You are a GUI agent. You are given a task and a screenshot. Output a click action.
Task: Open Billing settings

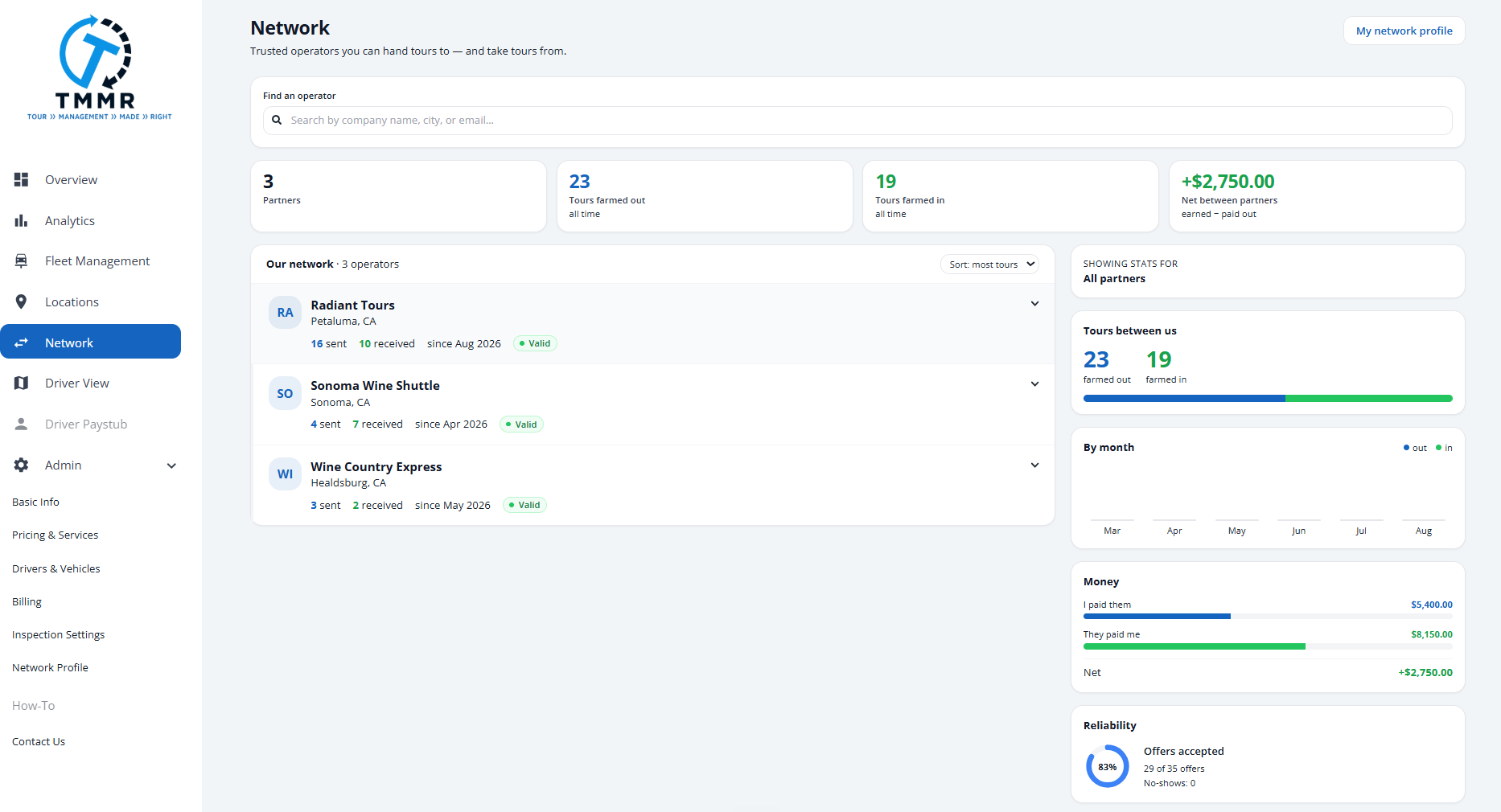27,601
